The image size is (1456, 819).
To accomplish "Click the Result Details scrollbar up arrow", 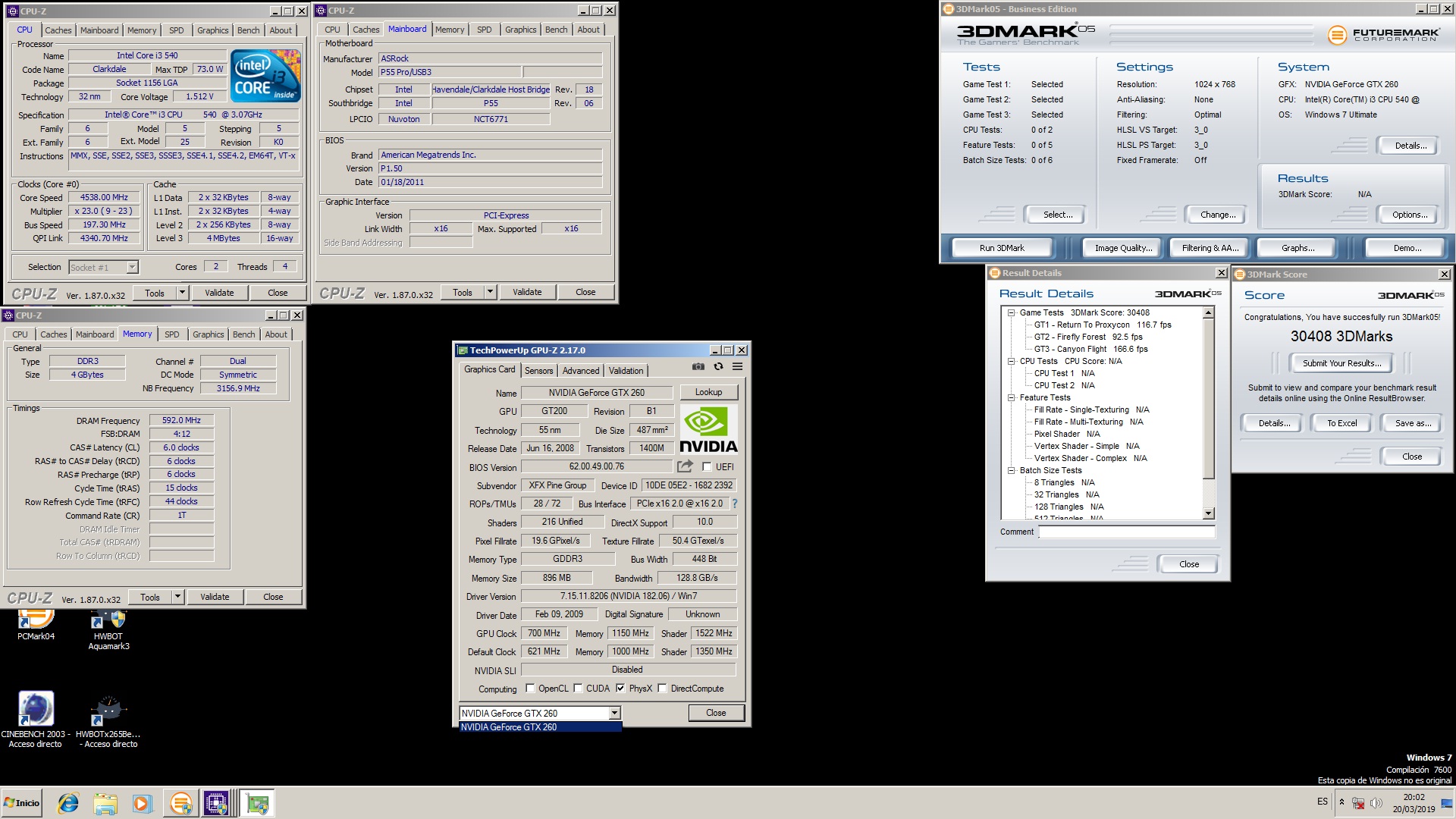I will (x=1209, y=312).
